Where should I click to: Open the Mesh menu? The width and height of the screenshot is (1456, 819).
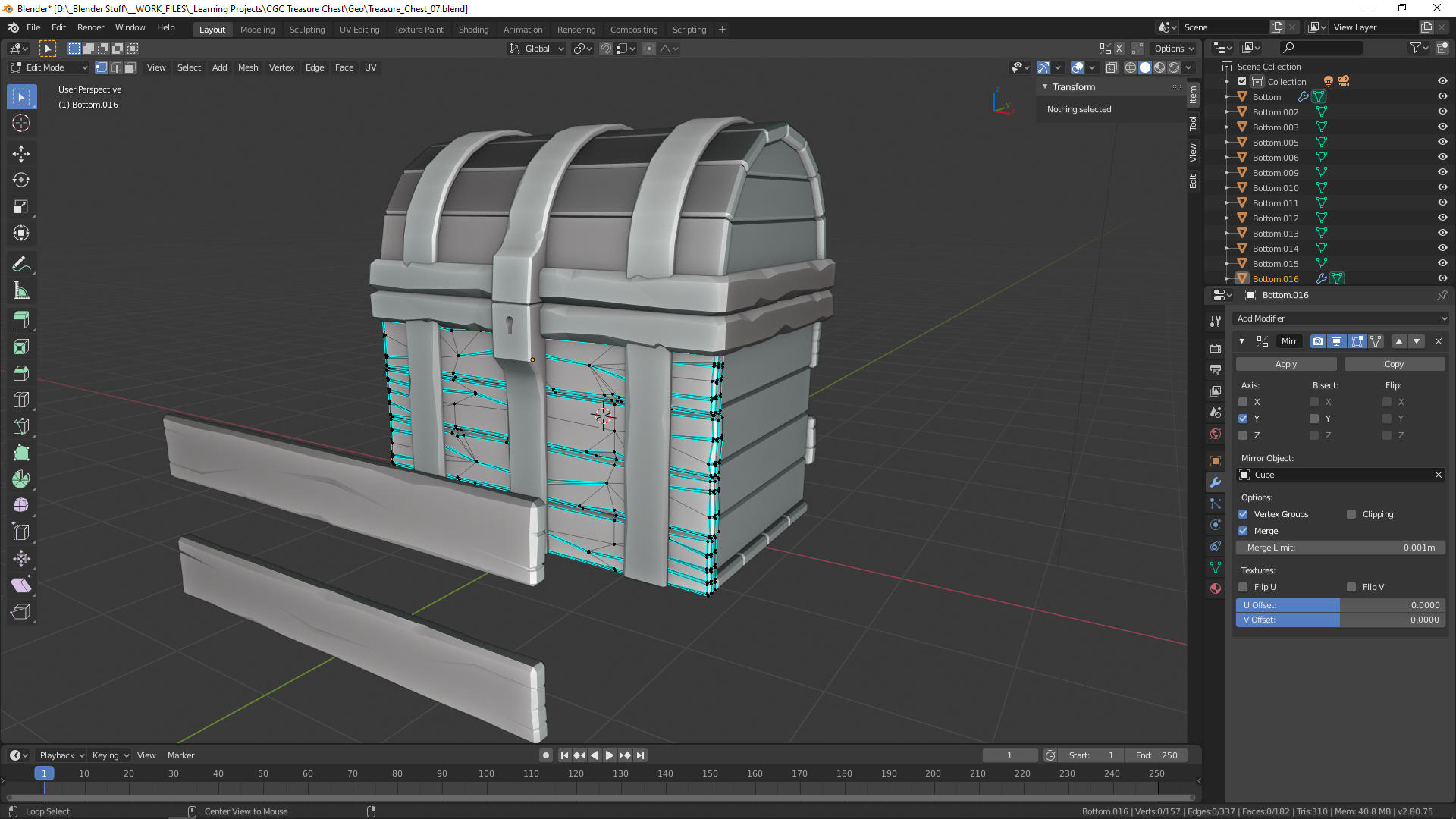pyautogui.click(x=248, y=67)
